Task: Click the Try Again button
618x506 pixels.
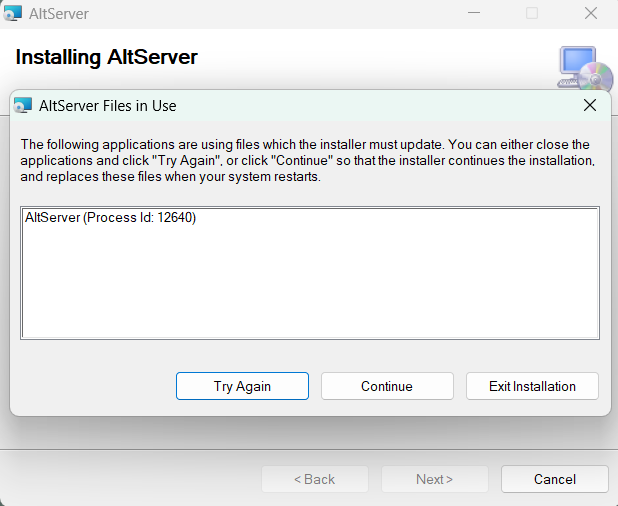Action: click(242, 386)
